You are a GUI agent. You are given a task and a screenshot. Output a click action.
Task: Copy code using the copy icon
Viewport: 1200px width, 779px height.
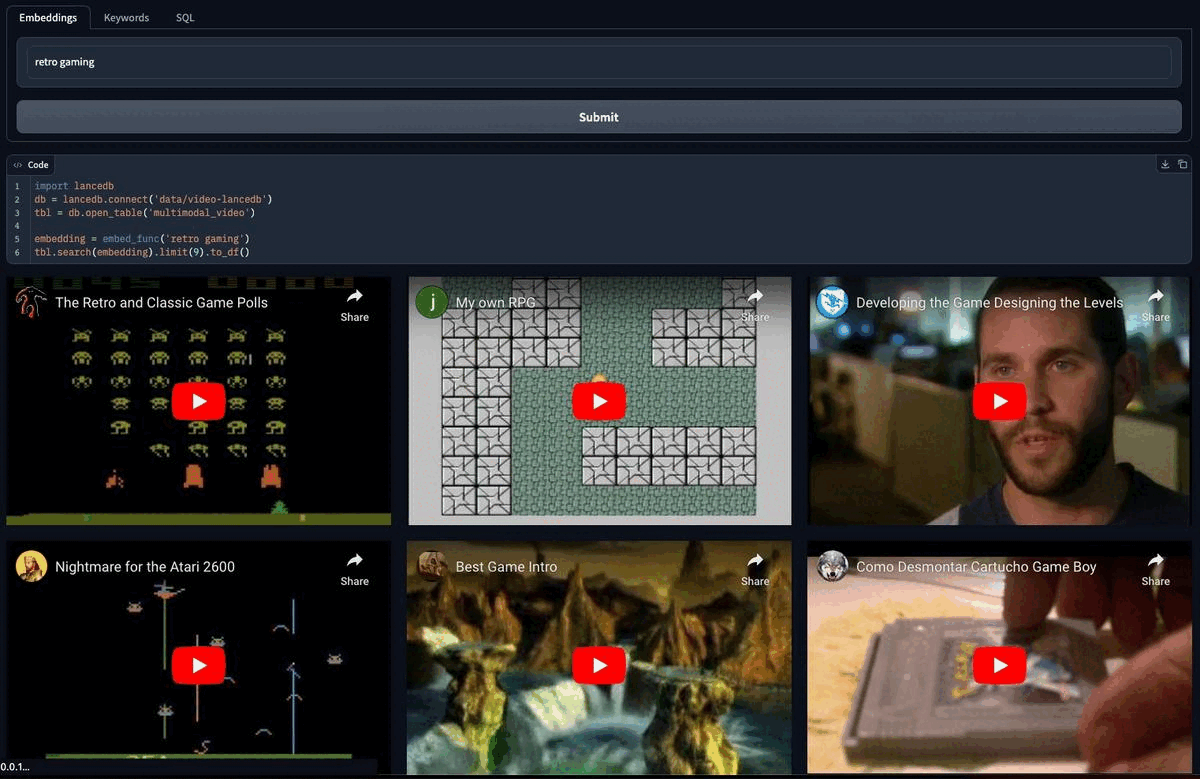(x=1182, y=165)
